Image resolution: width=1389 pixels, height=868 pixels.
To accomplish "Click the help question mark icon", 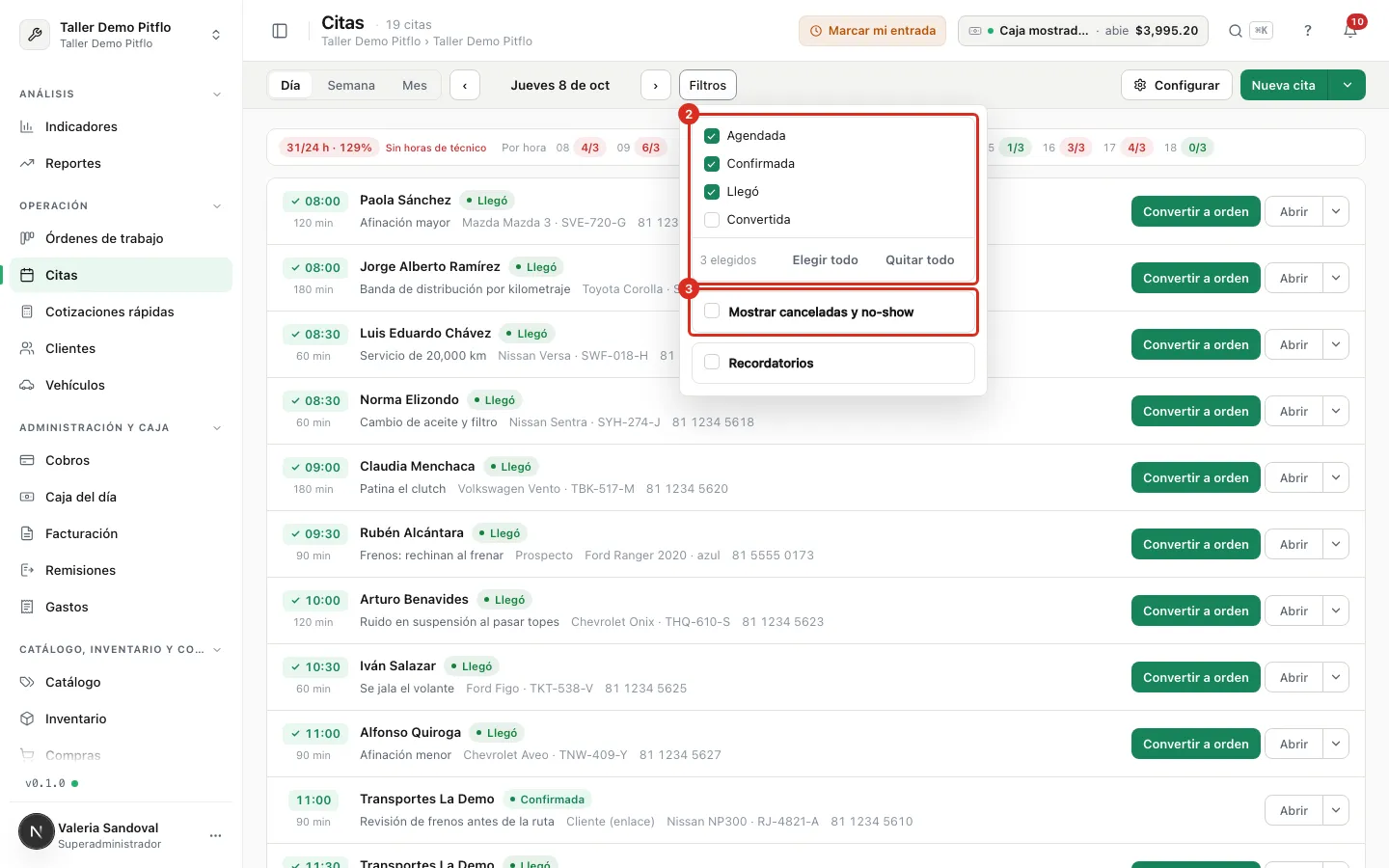I will point(1308,31).
